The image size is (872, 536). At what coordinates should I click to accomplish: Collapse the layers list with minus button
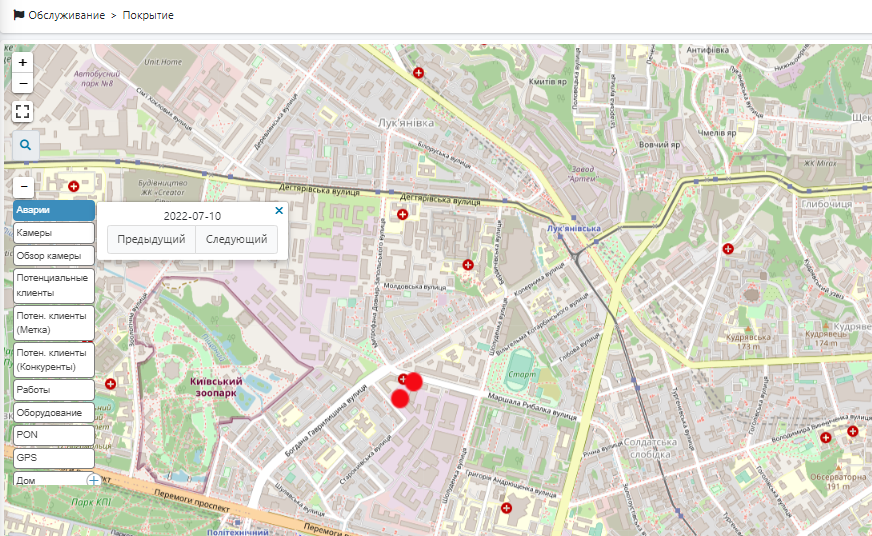(24, 187)
